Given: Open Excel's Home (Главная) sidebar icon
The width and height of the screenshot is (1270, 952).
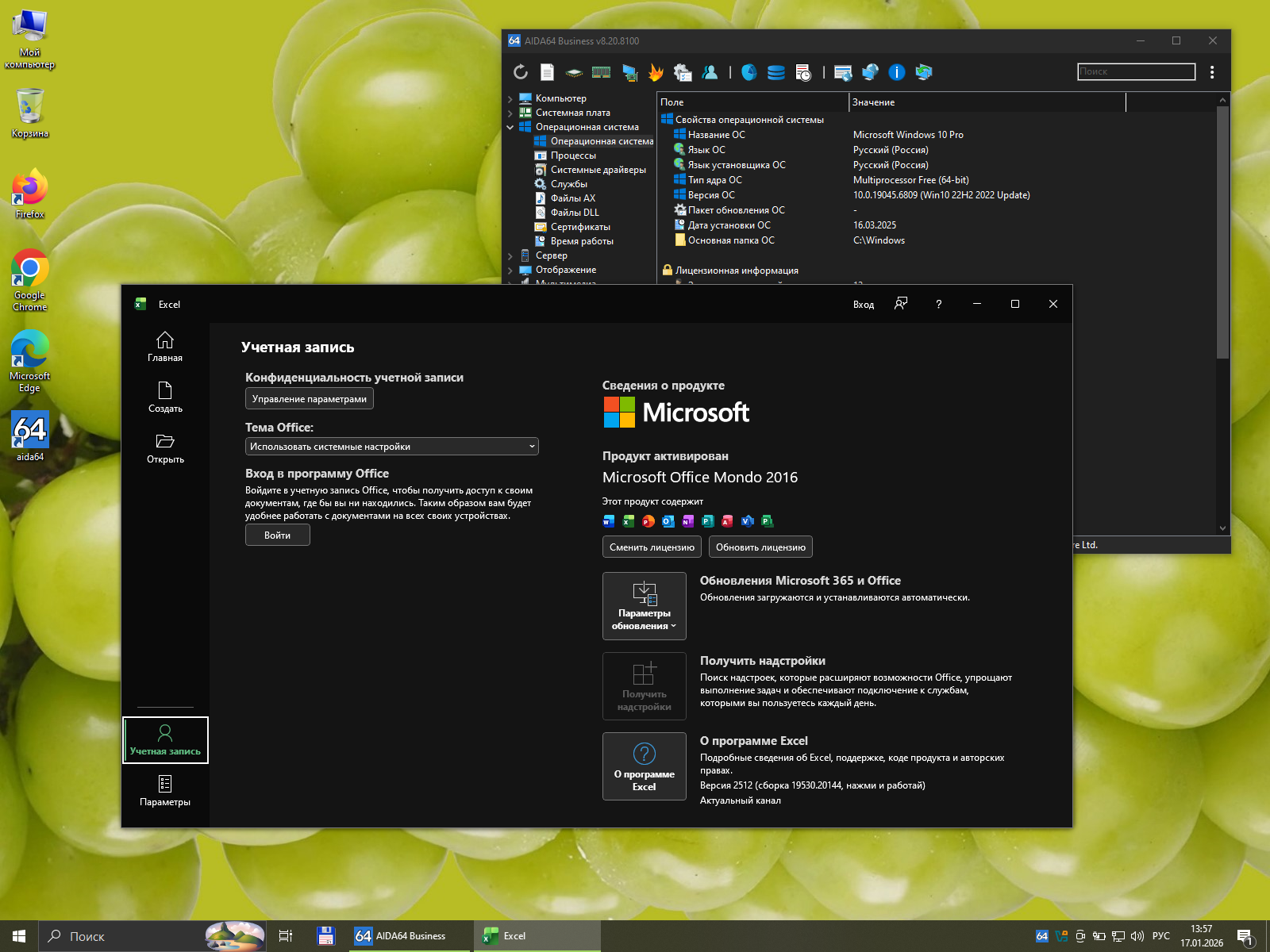Looking at the screenshot, I should tap(165, 346).
